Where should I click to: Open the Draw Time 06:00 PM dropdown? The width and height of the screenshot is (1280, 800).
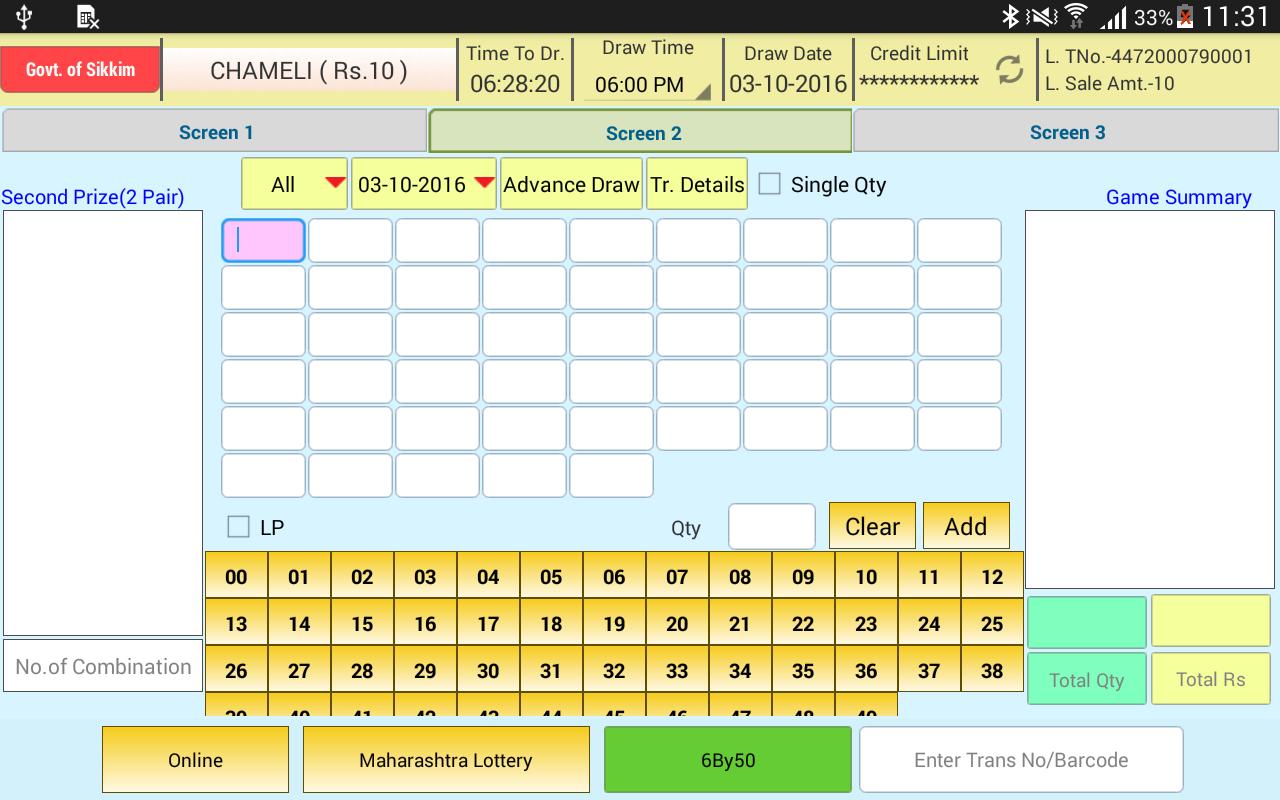coord(647,85)
